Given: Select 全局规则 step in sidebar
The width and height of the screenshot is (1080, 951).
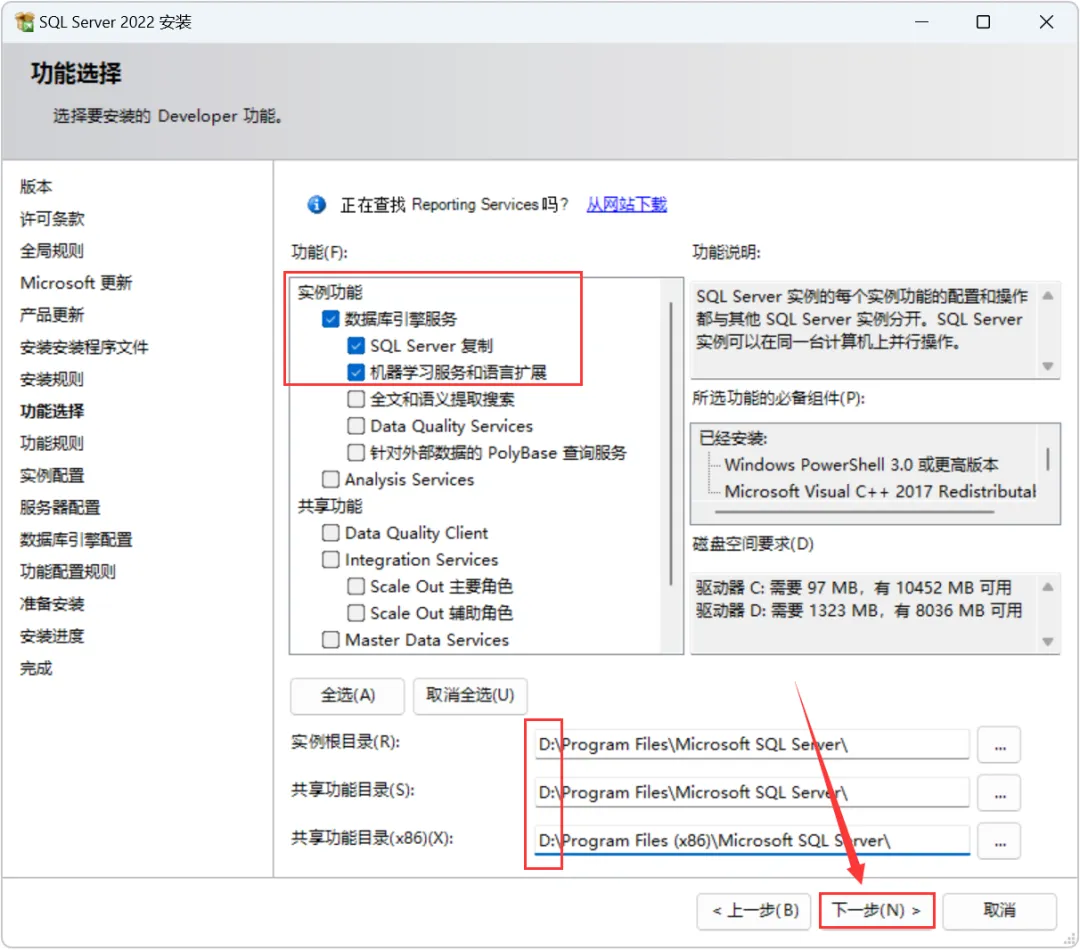Looking at the screenshot, I should pyautogui.click(x=52, y=251).
